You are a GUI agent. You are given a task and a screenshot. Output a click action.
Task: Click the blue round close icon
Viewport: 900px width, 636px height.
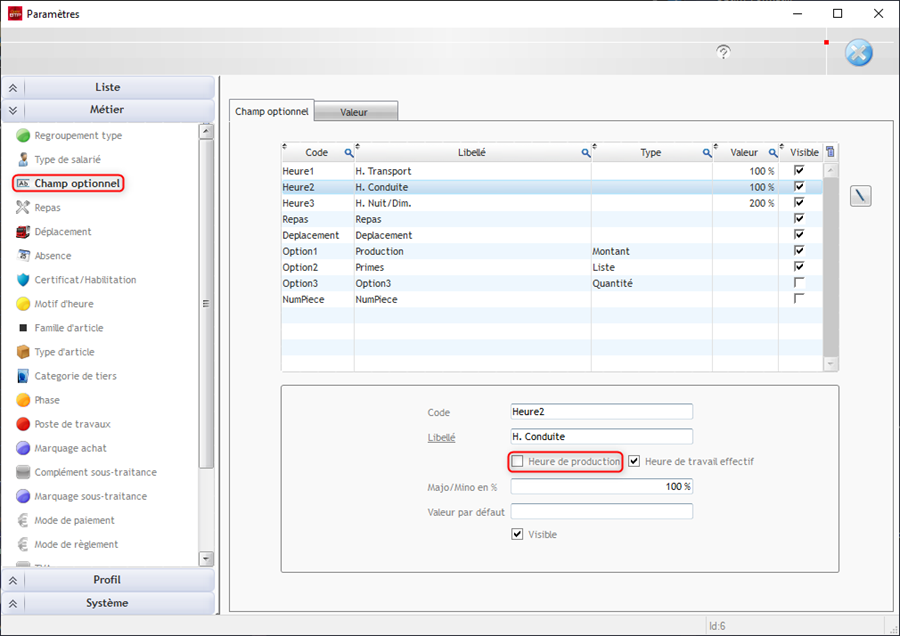(x=858, y=53)
